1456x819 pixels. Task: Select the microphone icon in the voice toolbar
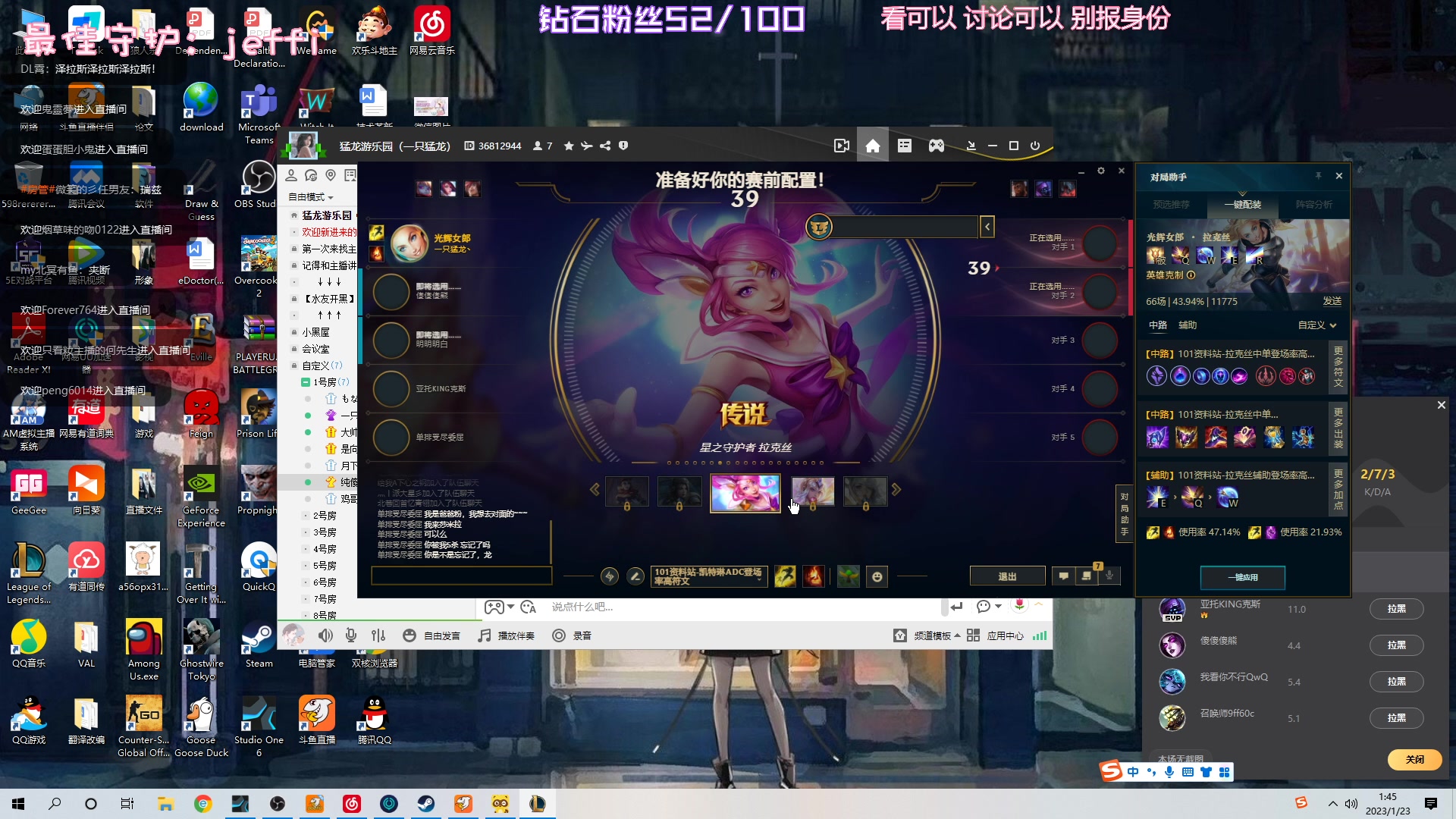350,635
